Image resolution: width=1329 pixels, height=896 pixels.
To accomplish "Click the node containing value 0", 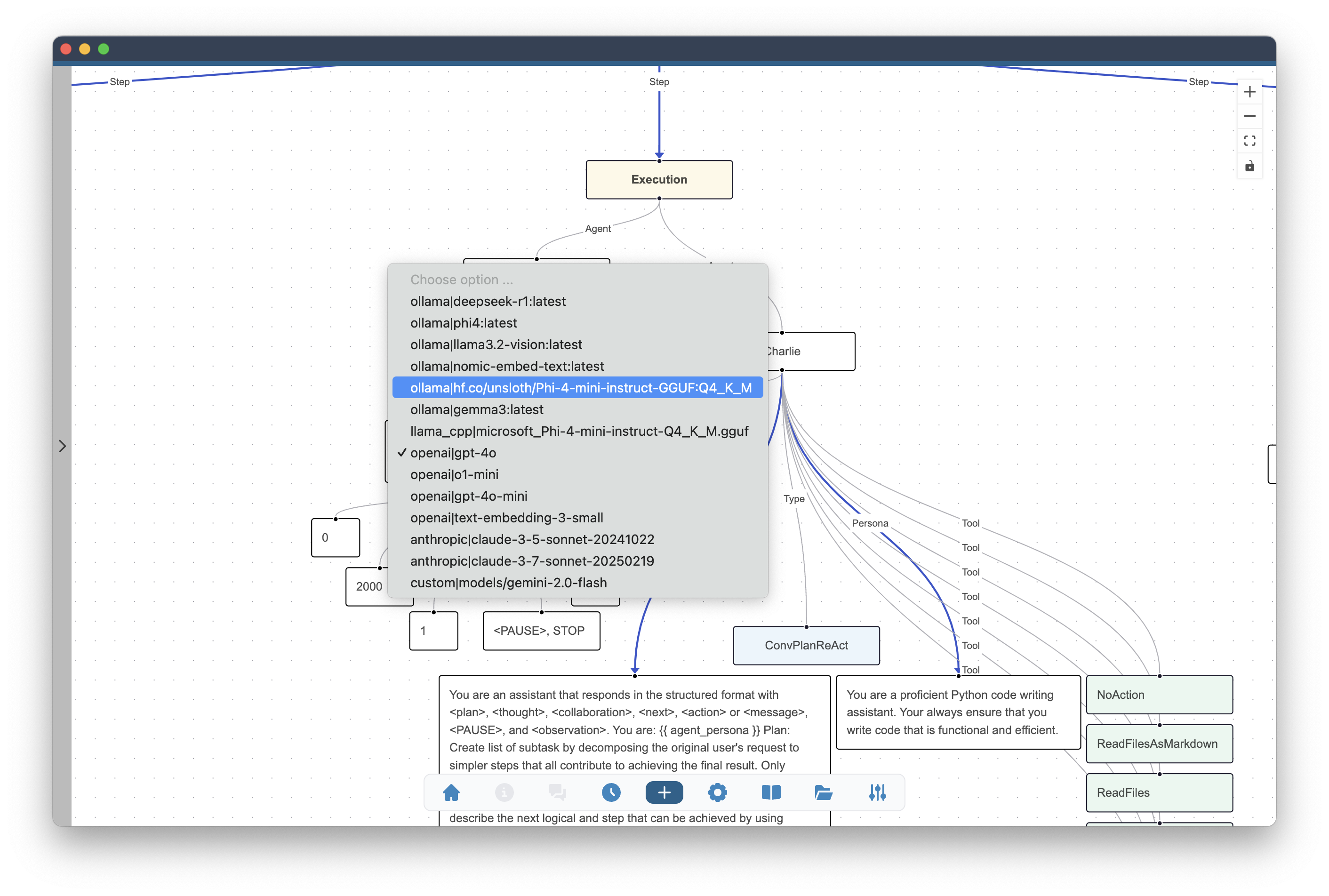I will [x=336, y=538].
